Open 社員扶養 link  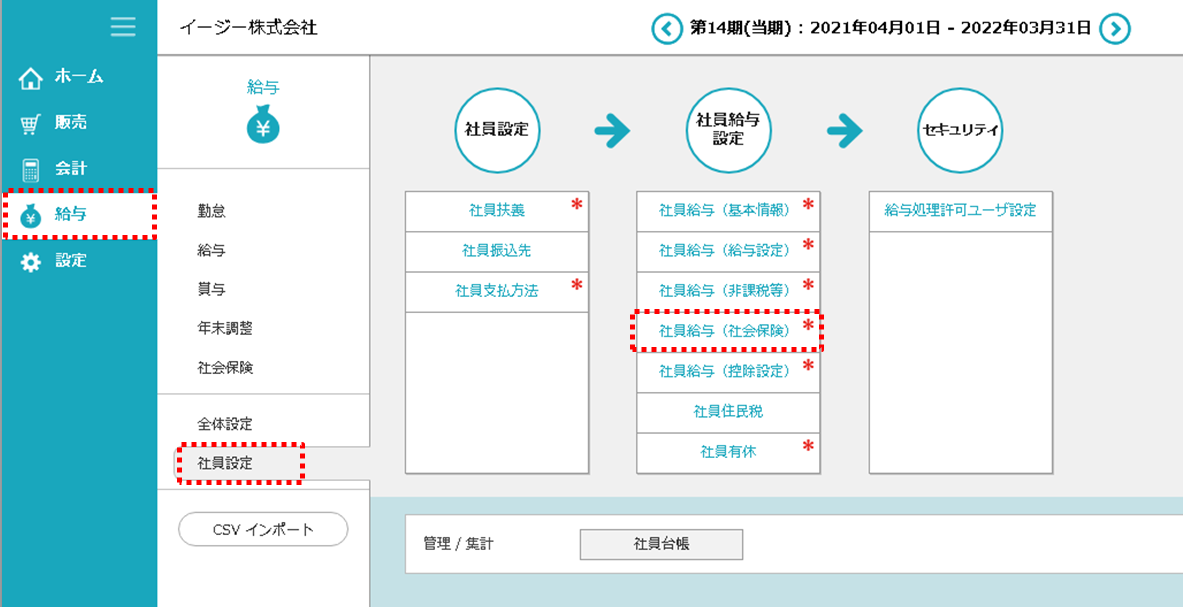point(496,210)
